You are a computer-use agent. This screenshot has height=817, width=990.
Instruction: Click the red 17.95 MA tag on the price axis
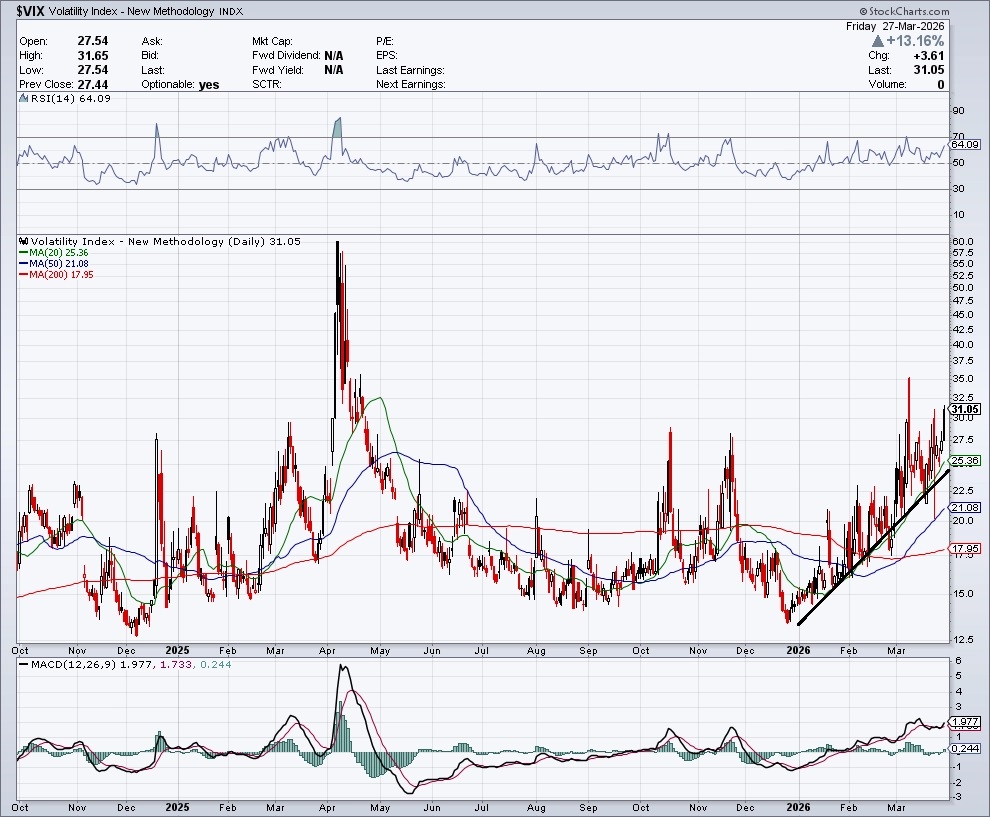pyautogui.click(x=964, y=549)
